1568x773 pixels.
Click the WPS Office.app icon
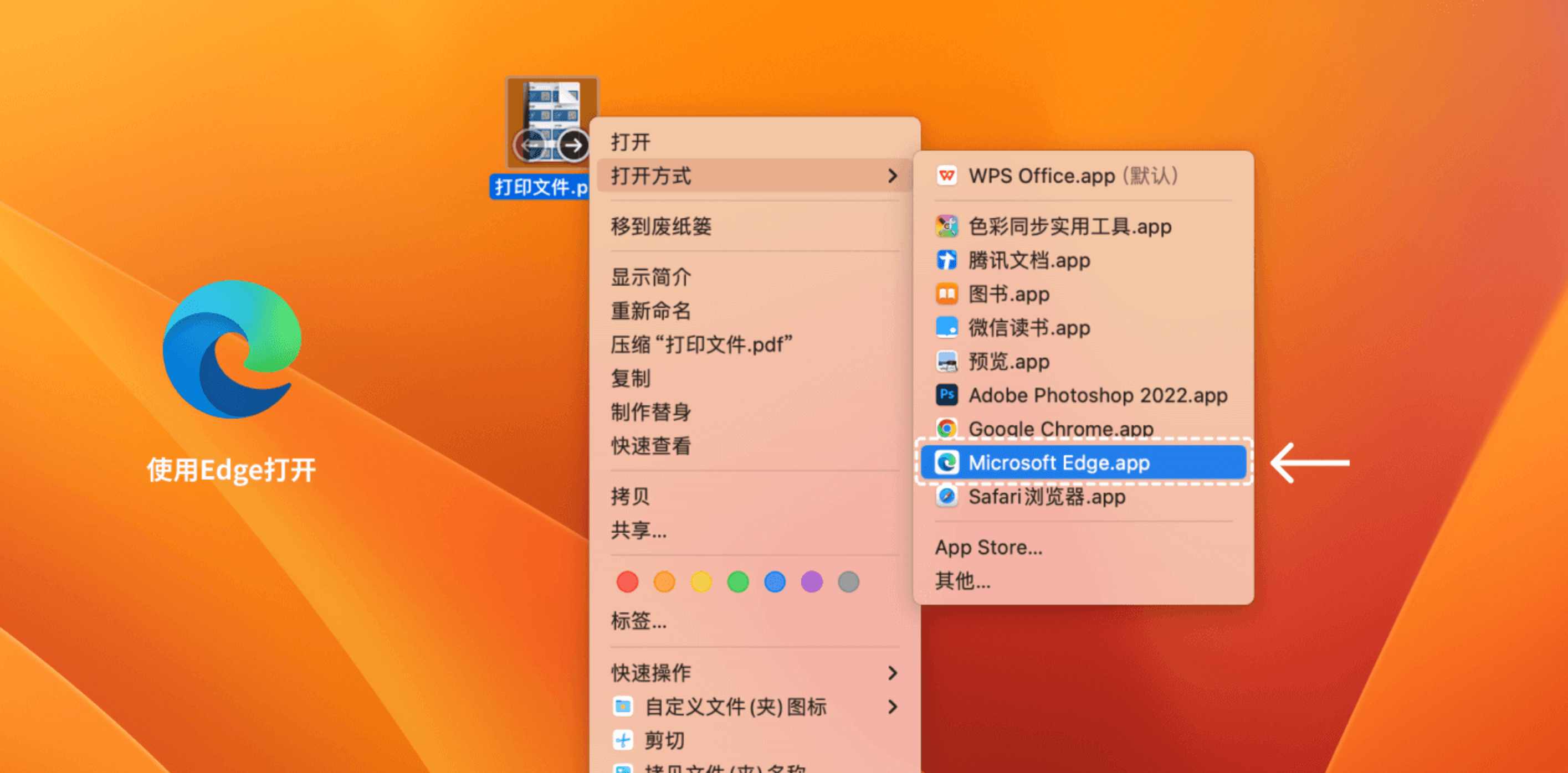click(946, 176)
